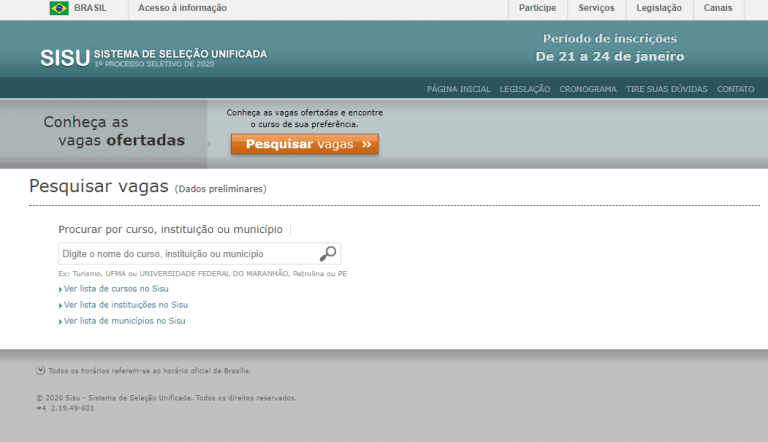Open the Participe menu item

[x=537, y=8]
